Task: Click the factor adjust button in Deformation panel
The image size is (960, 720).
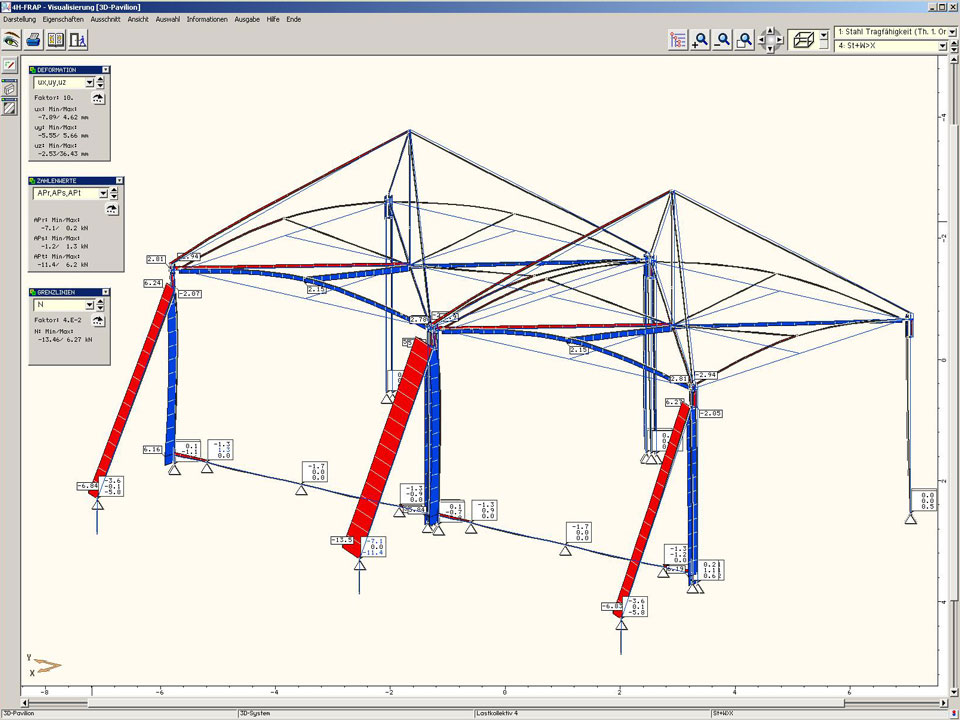Action: 98,99
